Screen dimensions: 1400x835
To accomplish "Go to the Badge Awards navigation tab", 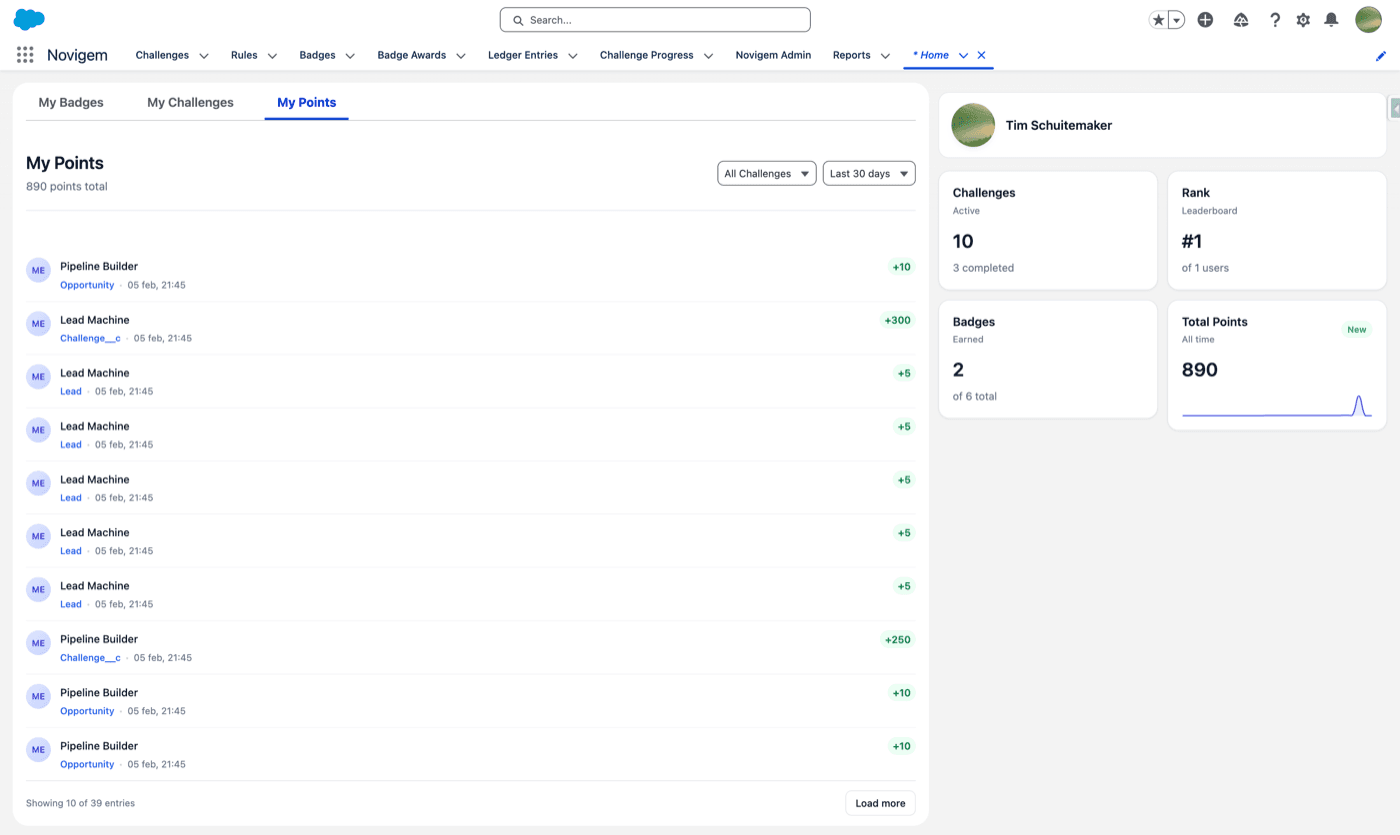I will click(x=412, y=55).
